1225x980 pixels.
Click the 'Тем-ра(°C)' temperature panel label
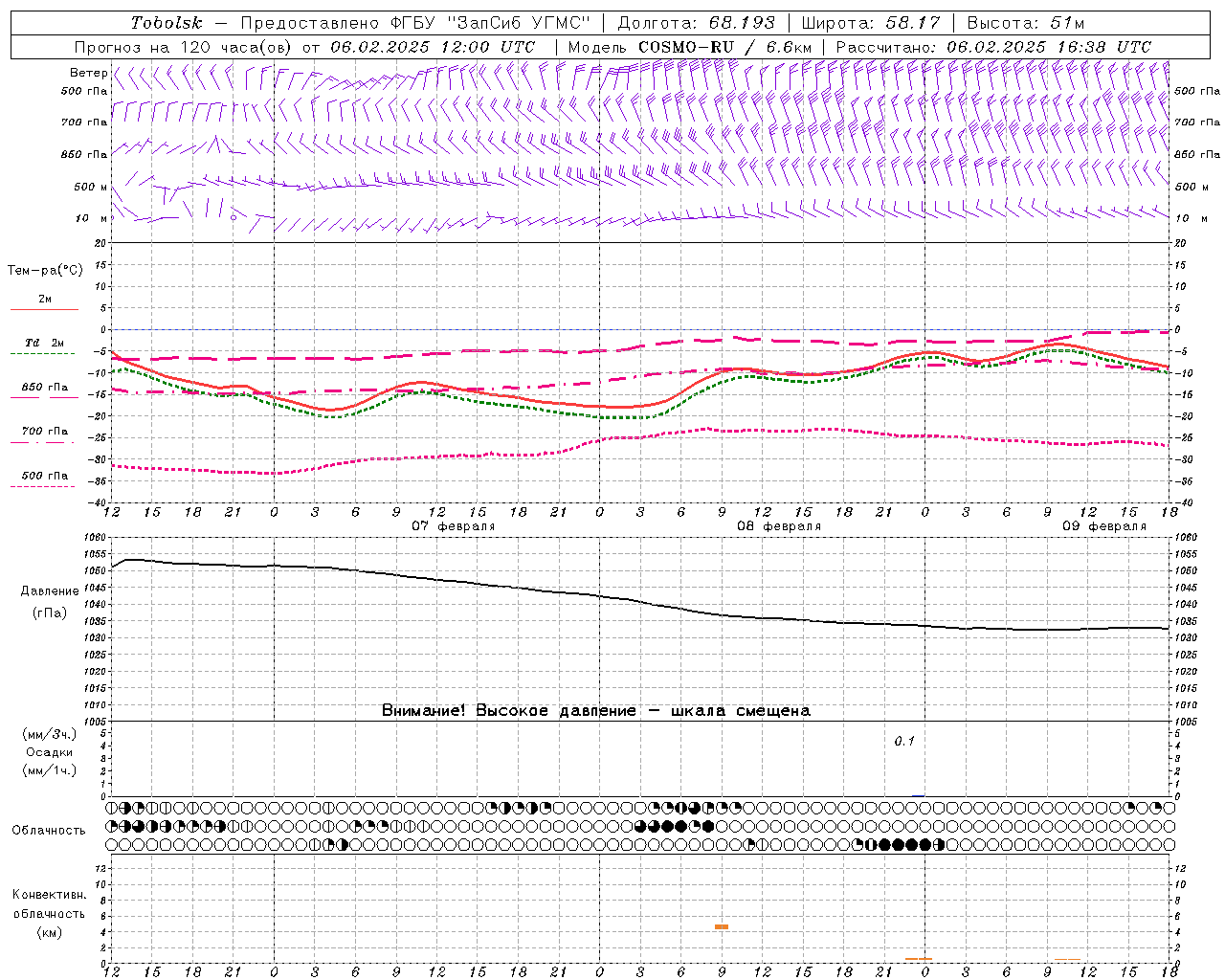(45, 271)
